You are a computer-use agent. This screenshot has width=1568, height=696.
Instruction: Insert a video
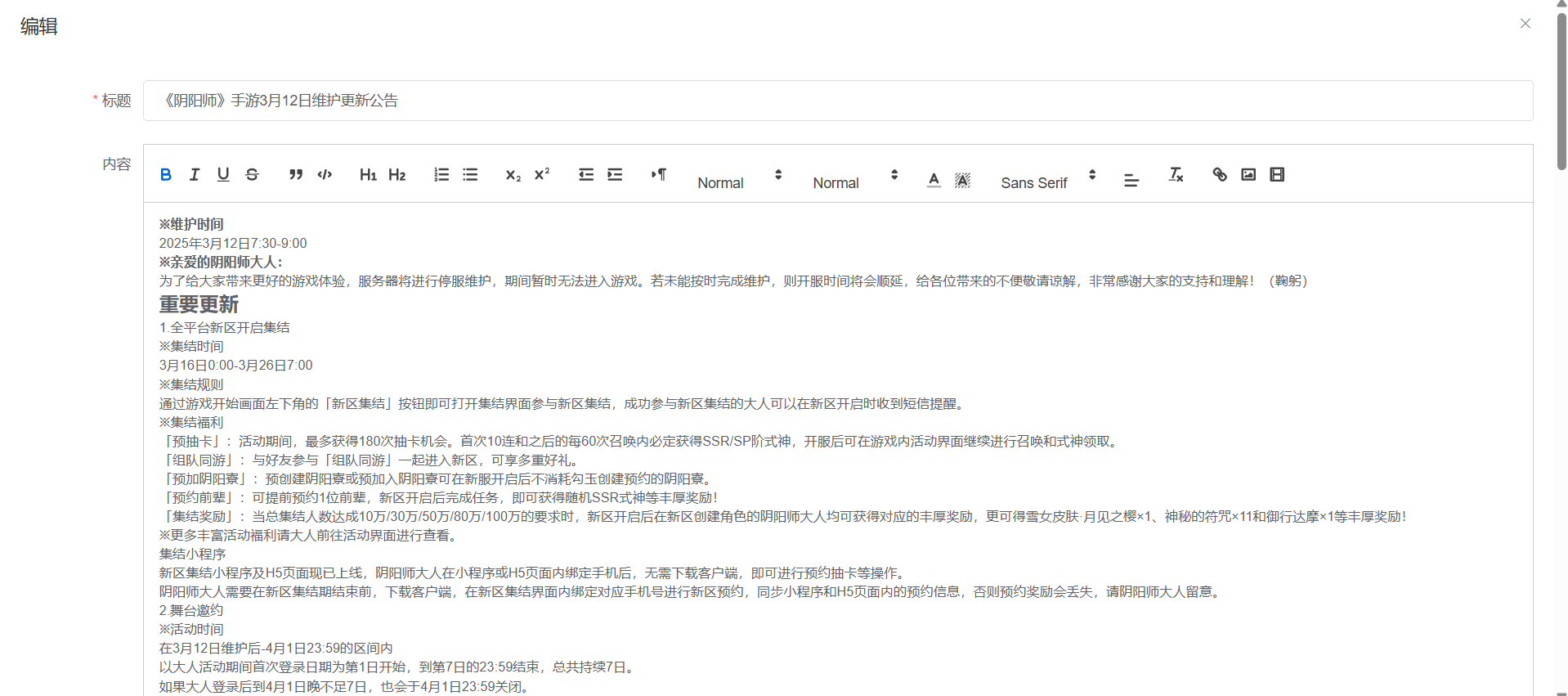(1277, 174)
